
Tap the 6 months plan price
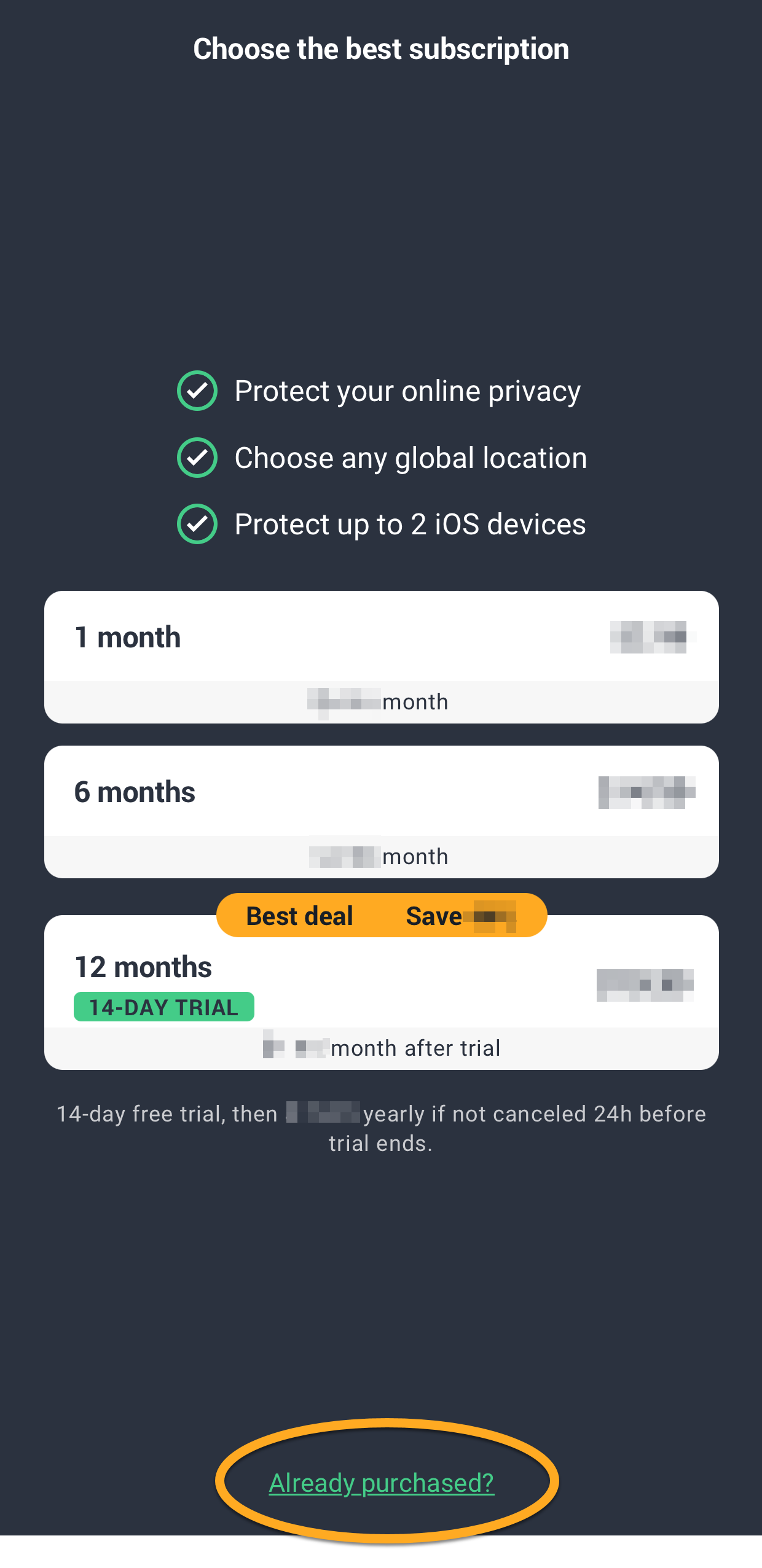tap(646, 792)
